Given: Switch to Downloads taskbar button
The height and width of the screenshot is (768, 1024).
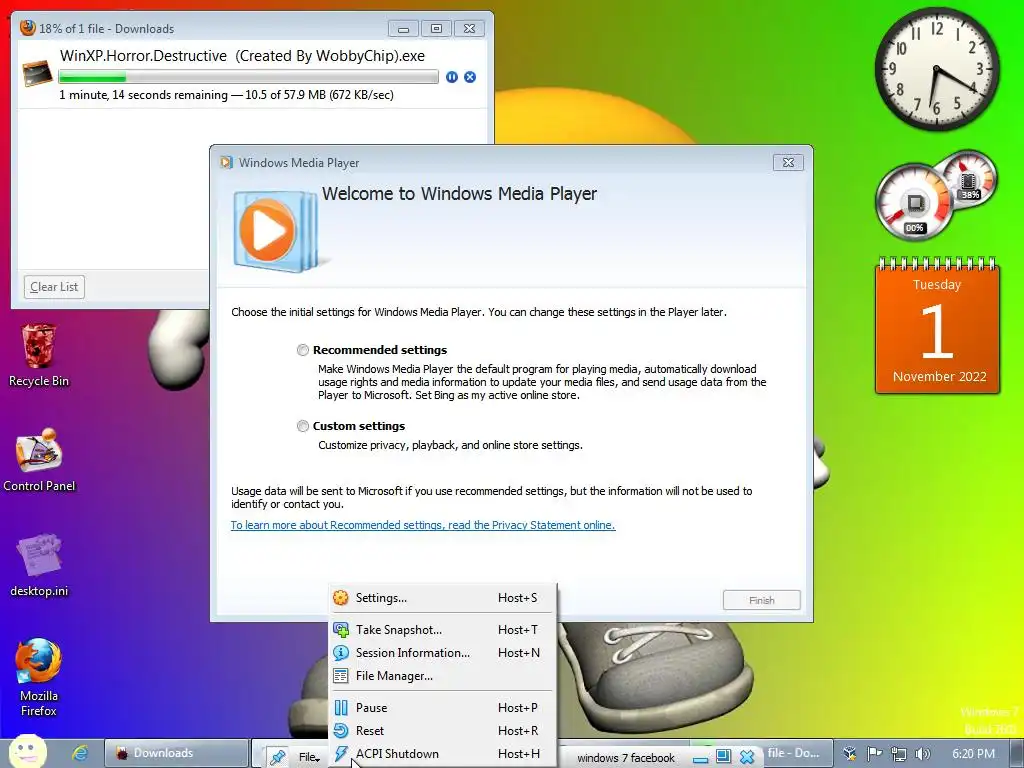Looking at the screenshot, I should point(176,753).
